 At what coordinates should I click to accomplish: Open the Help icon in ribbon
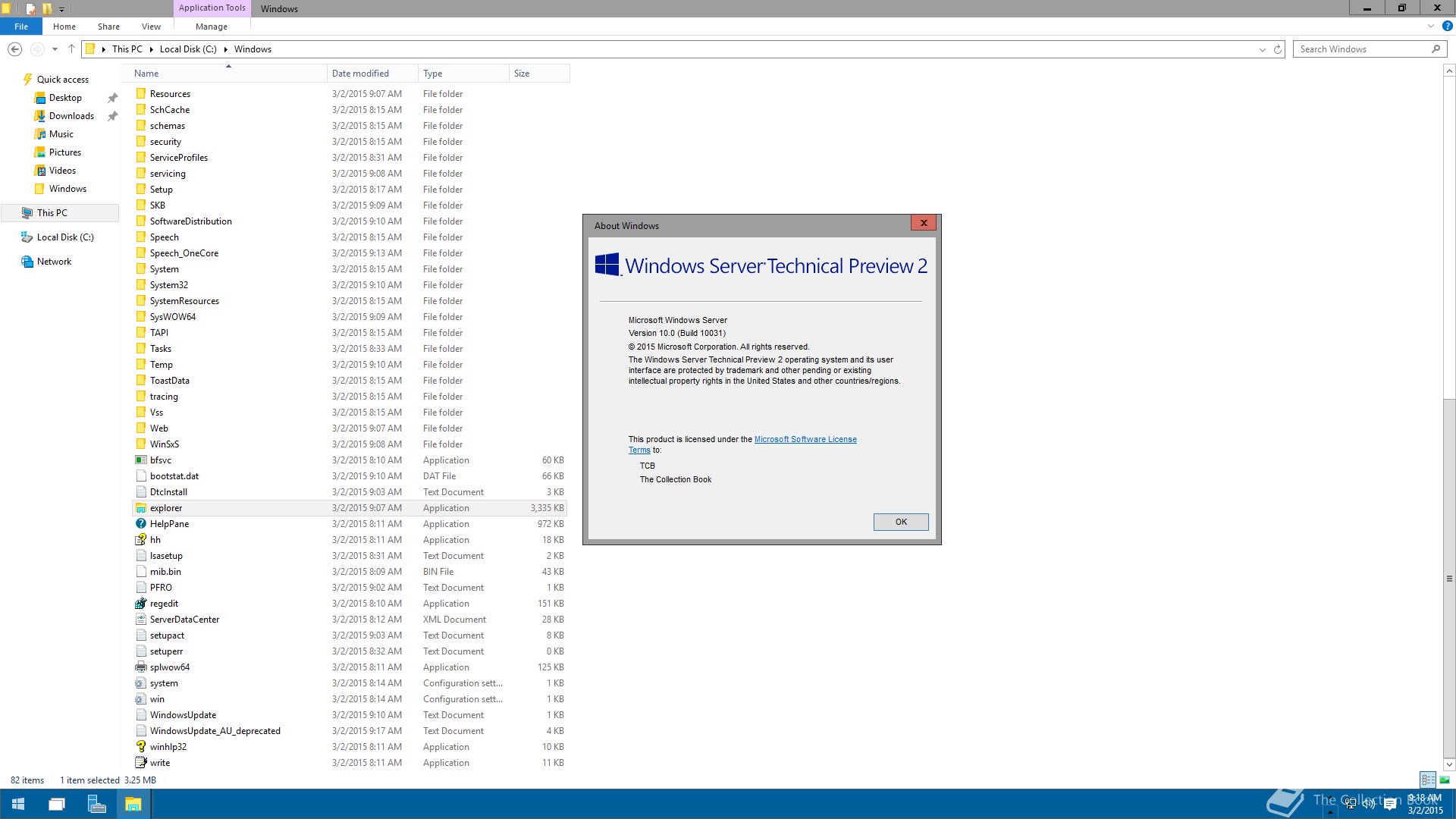point(1447,26)
